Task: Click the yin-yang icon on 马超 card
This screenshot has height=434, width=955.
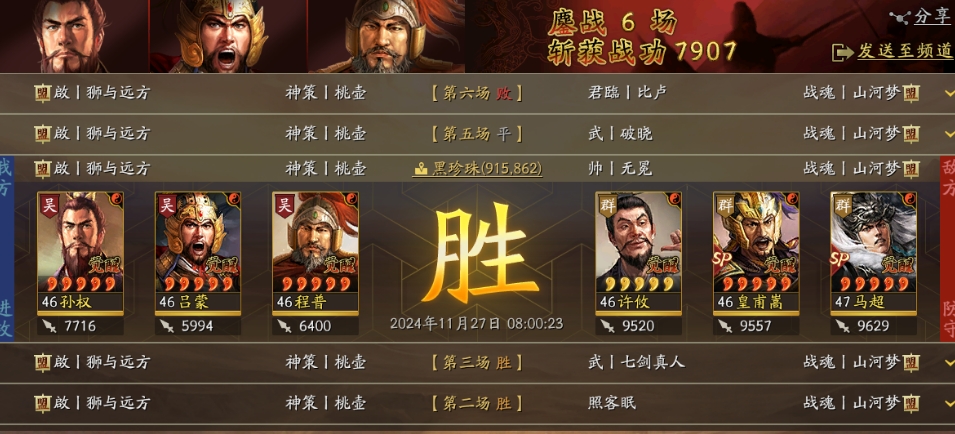Action: (x=909, y=199)
